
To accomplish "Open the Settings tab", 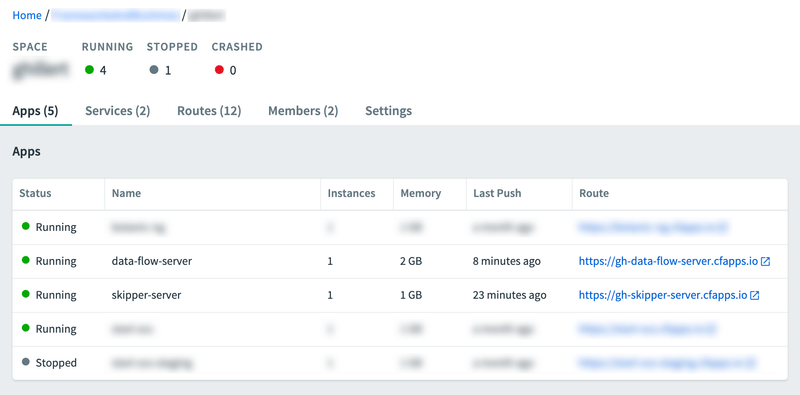I will (x=388, y=111).
